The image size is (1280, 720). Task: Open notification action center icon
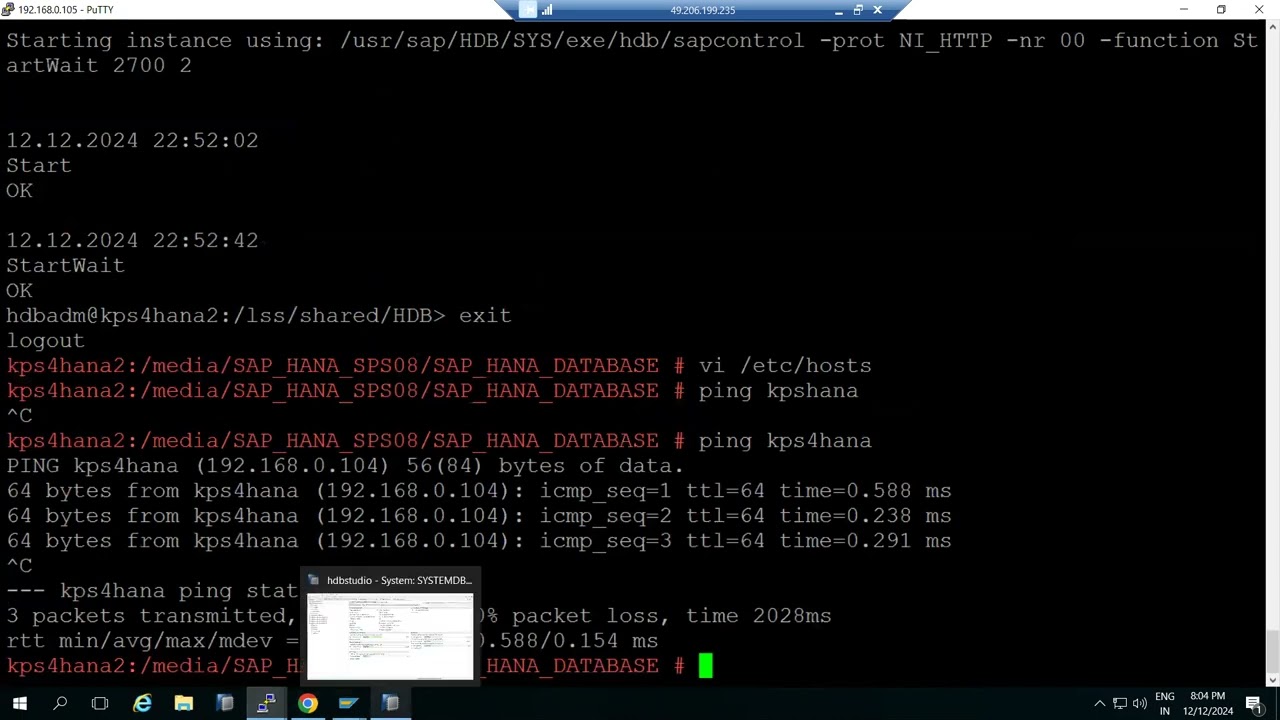tap(1253, 703)
